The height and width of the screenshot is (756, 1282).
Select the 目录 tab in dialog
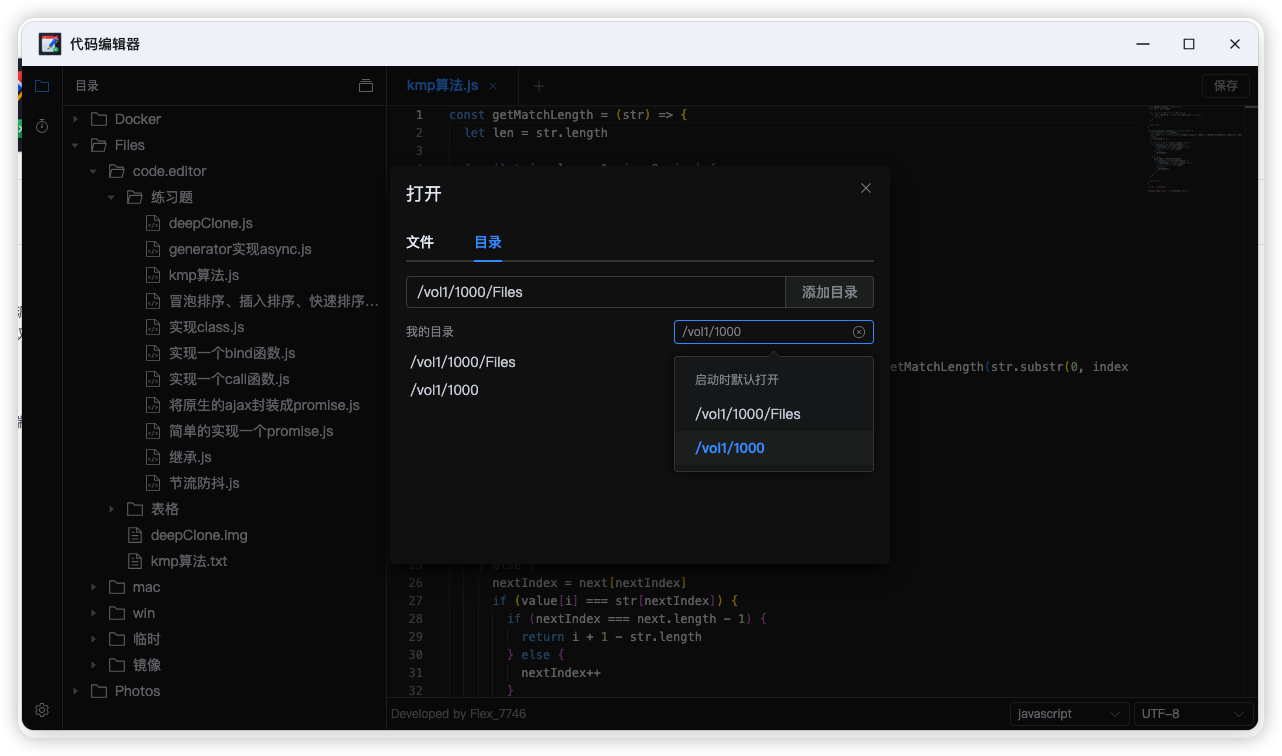click(488, 242)
